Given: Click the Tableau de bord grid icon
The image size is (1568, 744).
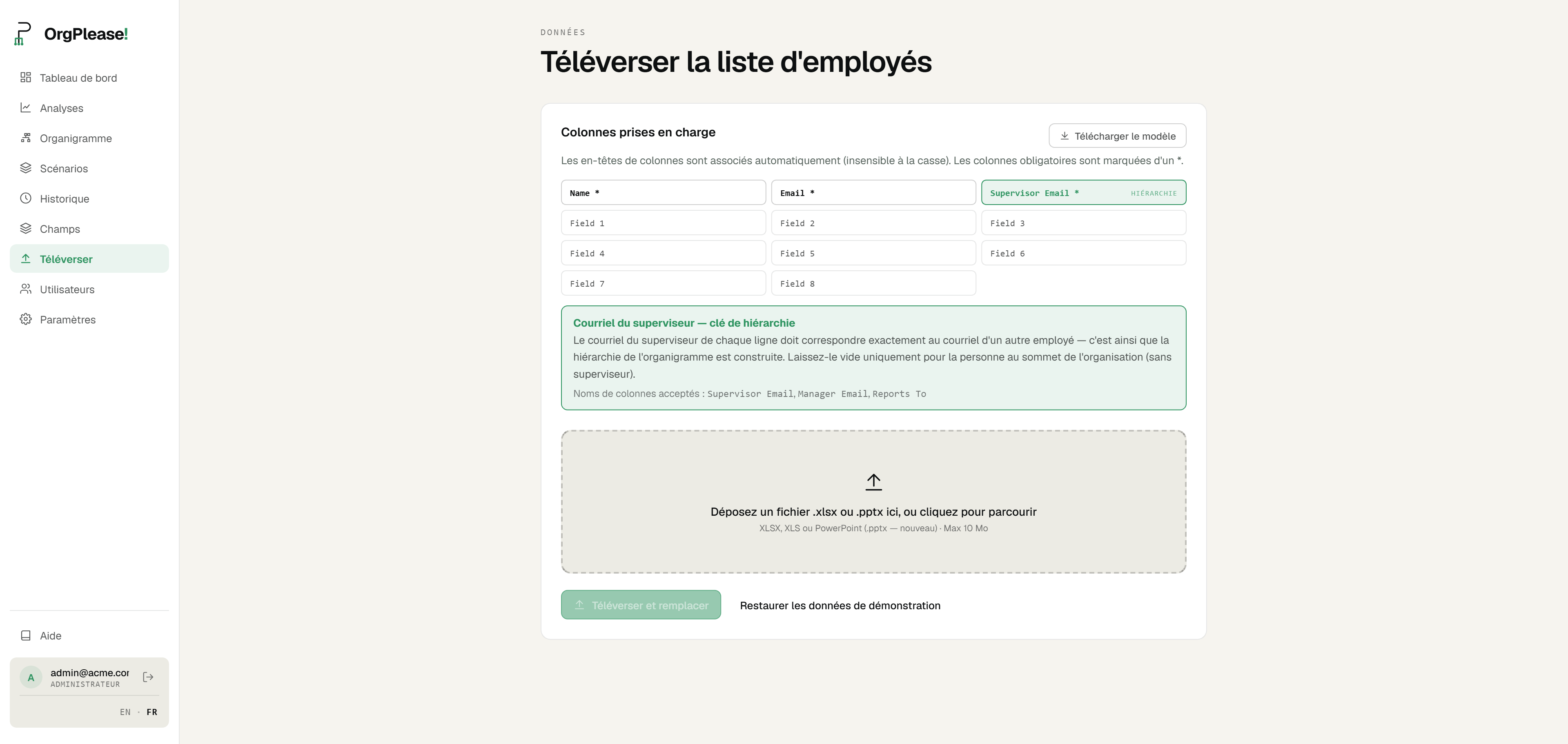Looking at the screenshot, I should (26, 77).
